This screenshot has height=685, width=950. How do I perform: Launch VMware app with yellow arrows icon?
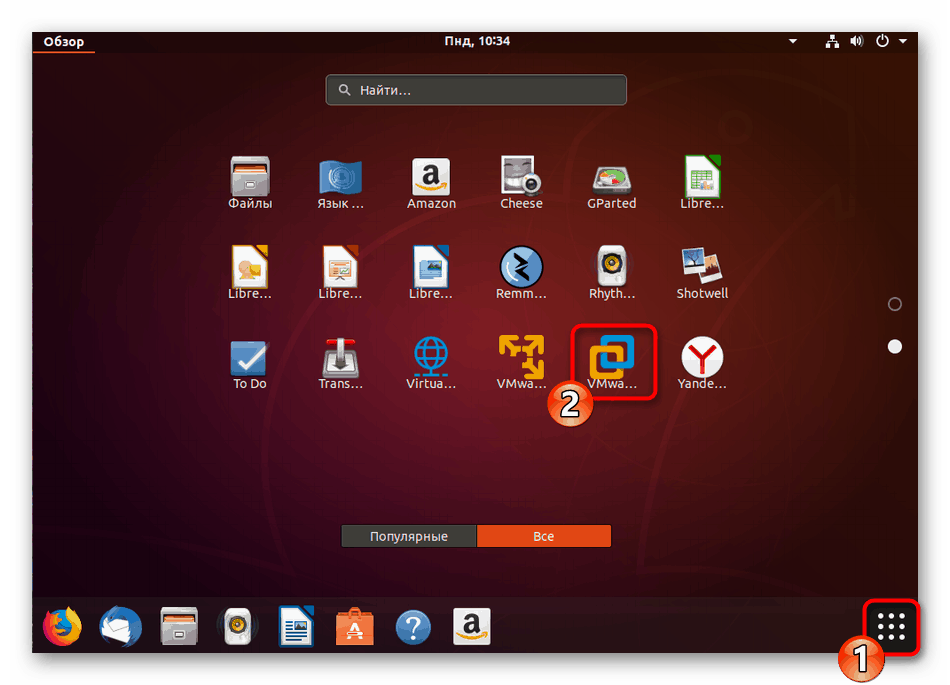click(x=521, y=362)
